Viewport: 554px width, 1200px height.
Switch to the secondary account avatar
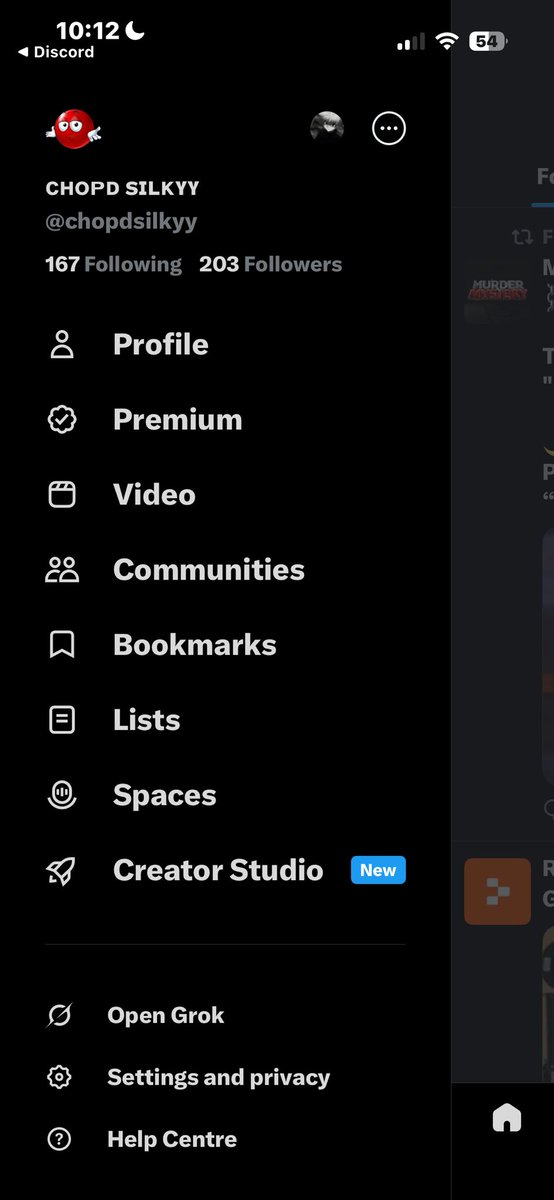328,128
